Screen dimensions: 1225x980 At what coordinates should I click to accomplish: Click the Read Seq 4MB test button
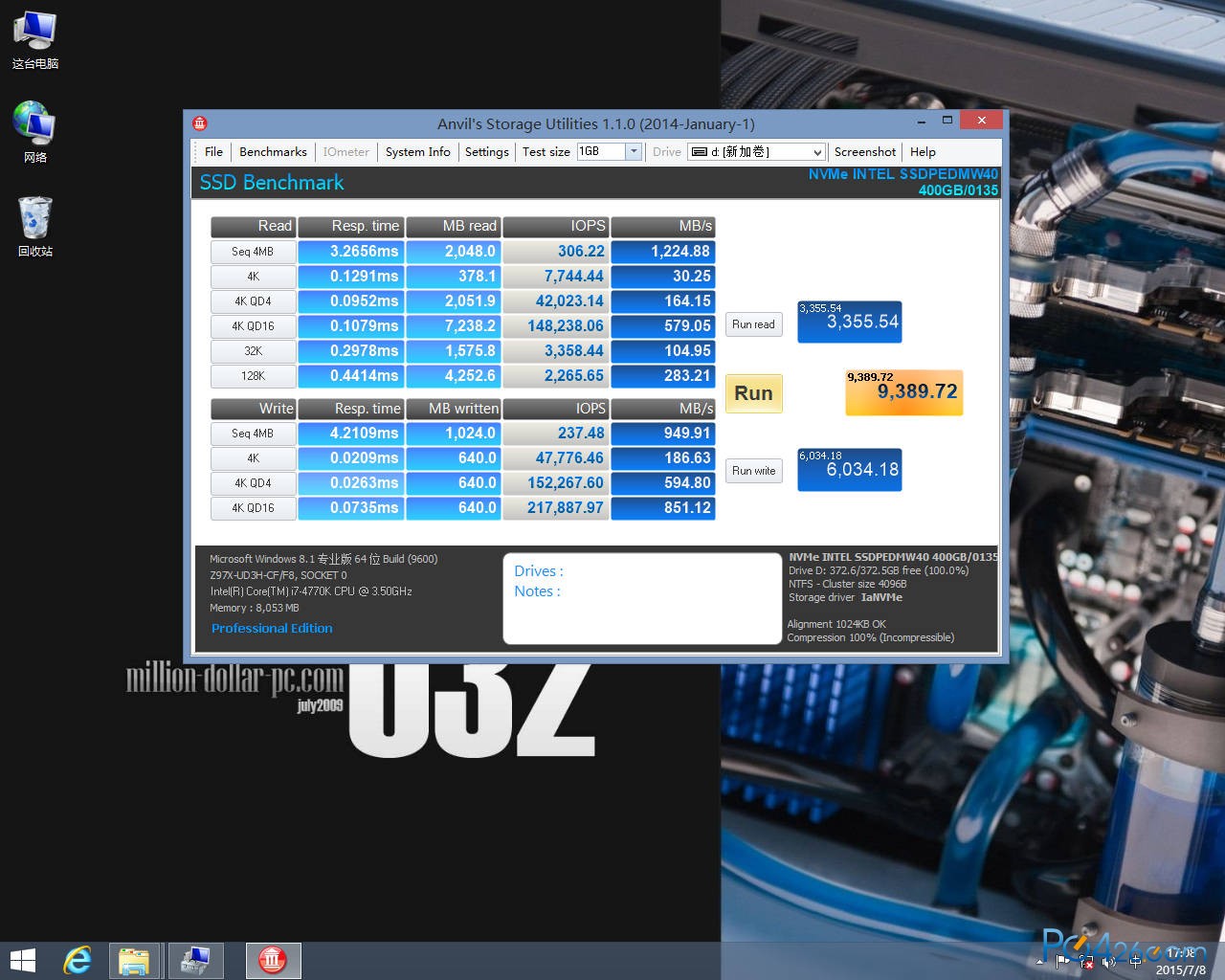coord(253,252)
